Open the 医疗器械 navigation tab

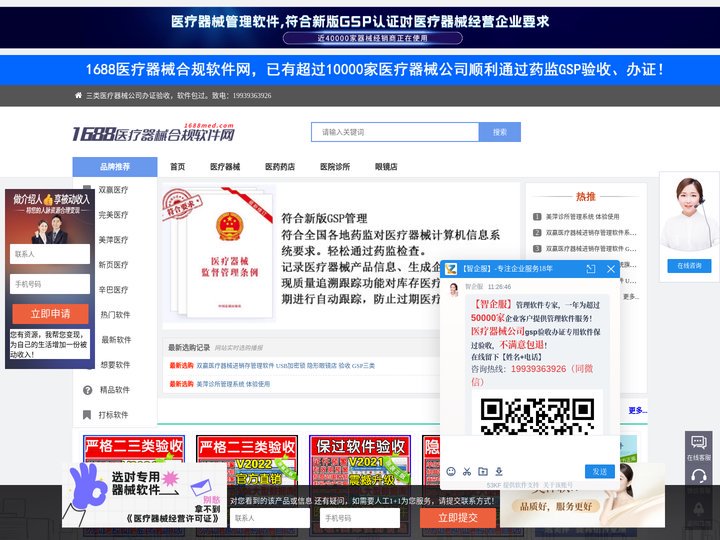coord(225,167)
